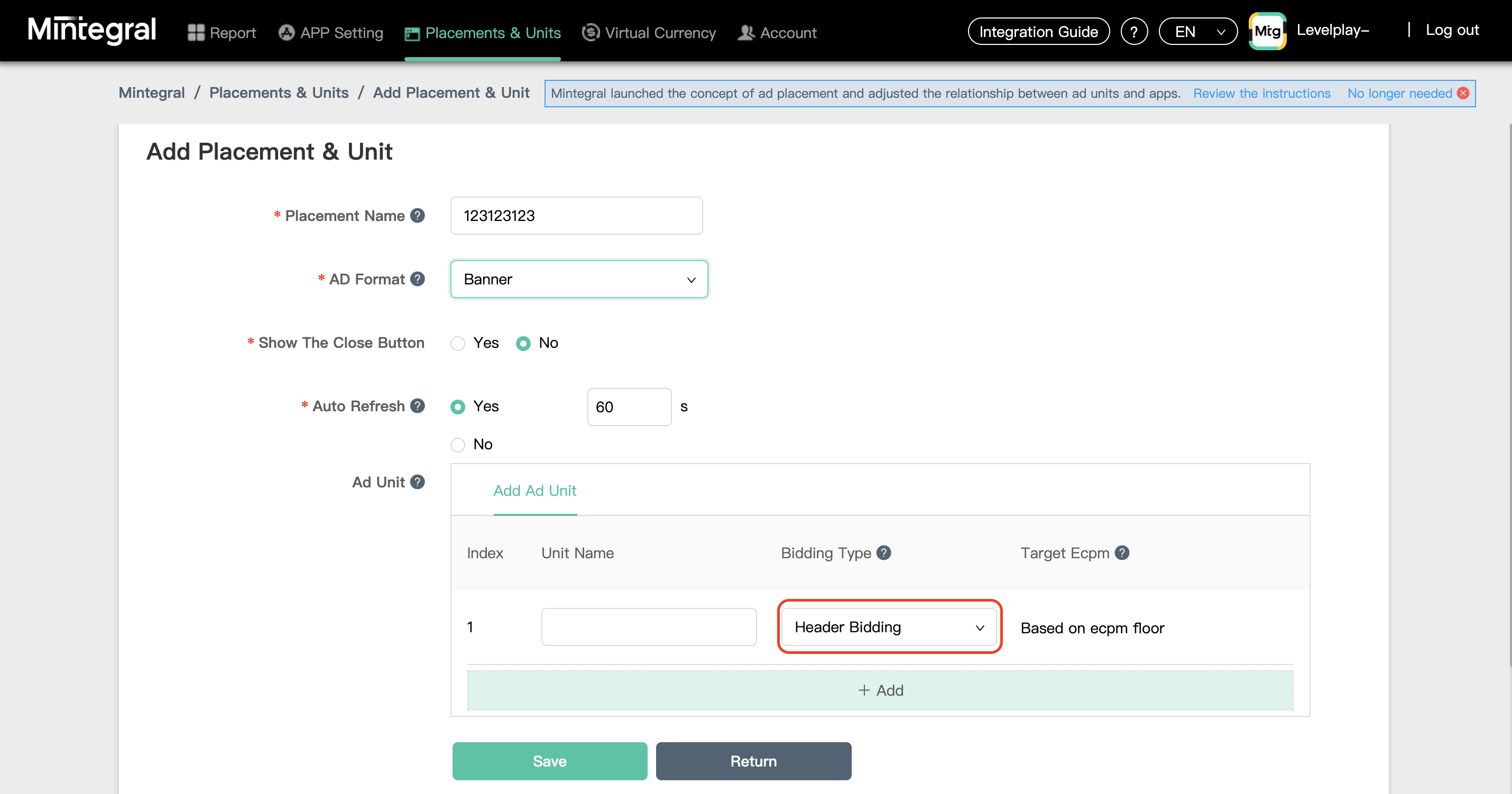Select Yes for Show The Close Button

click(458, 343)
